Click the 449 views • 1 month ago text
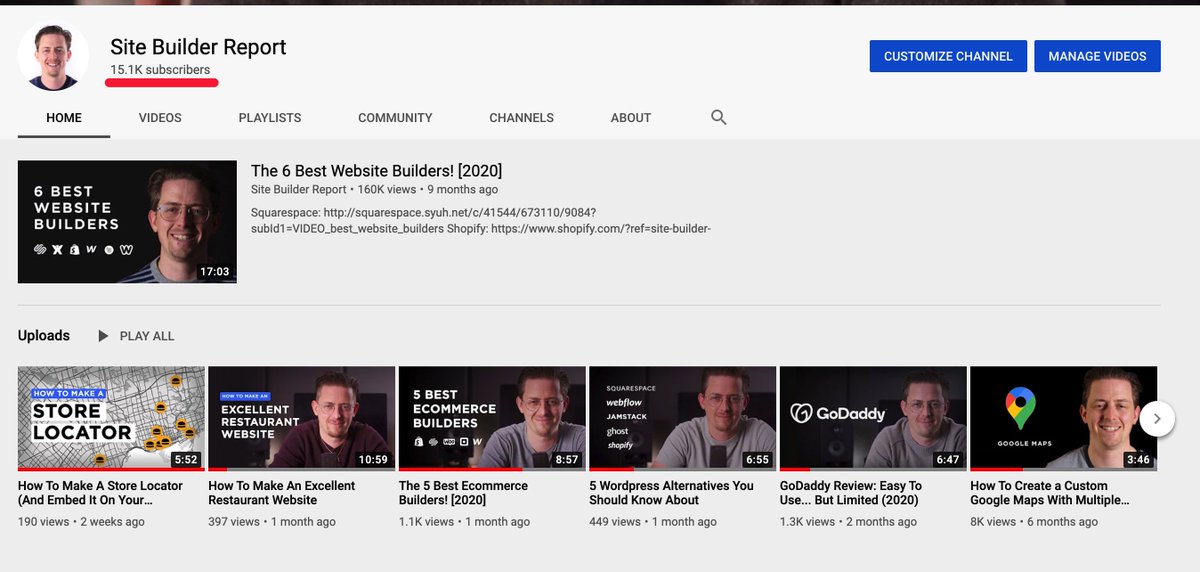This screenshot has width=1200, height=572. [x=653, y=522]
